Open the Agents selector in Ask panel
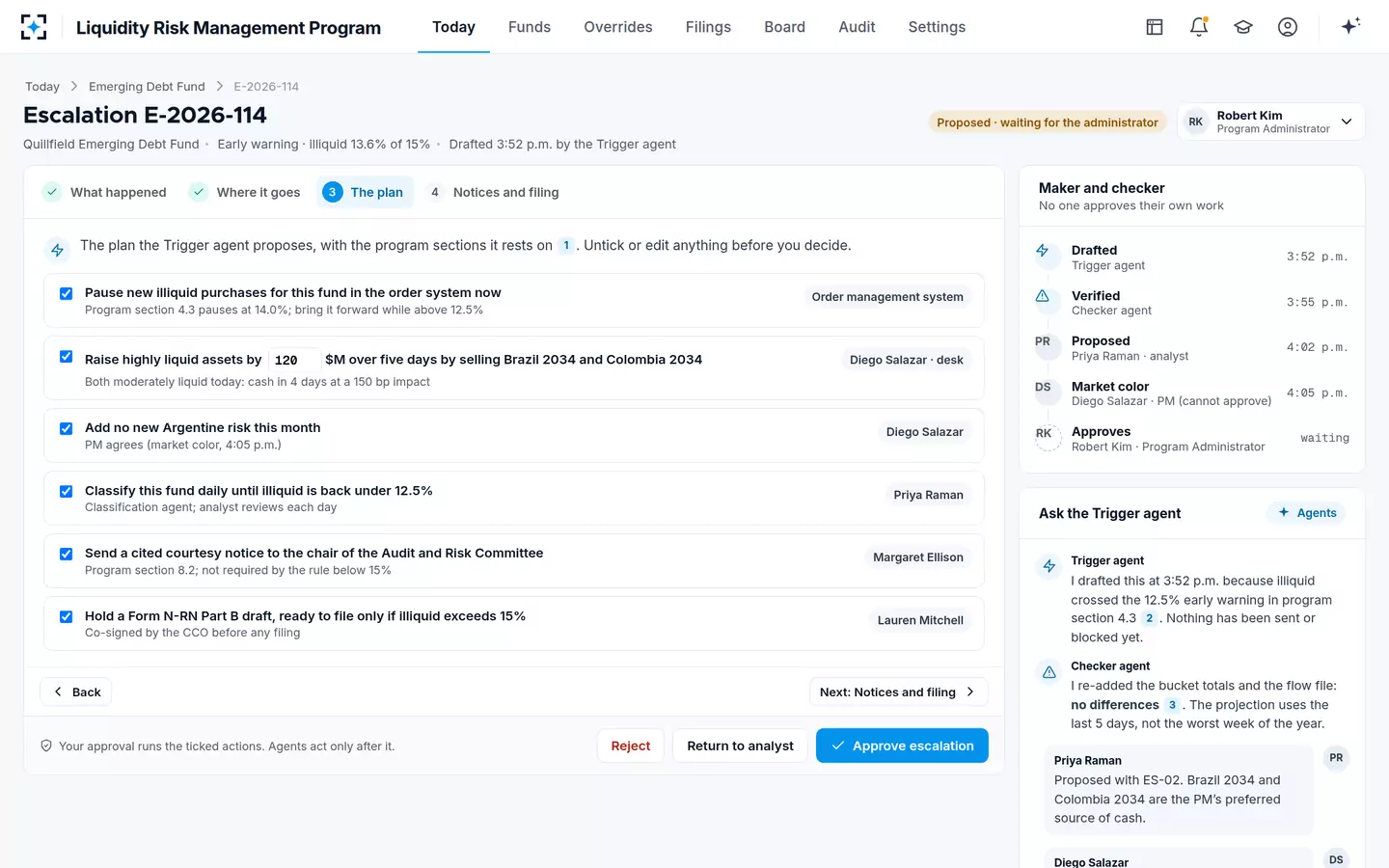This screenshot has height=868, width=1389. (1307, 513)
